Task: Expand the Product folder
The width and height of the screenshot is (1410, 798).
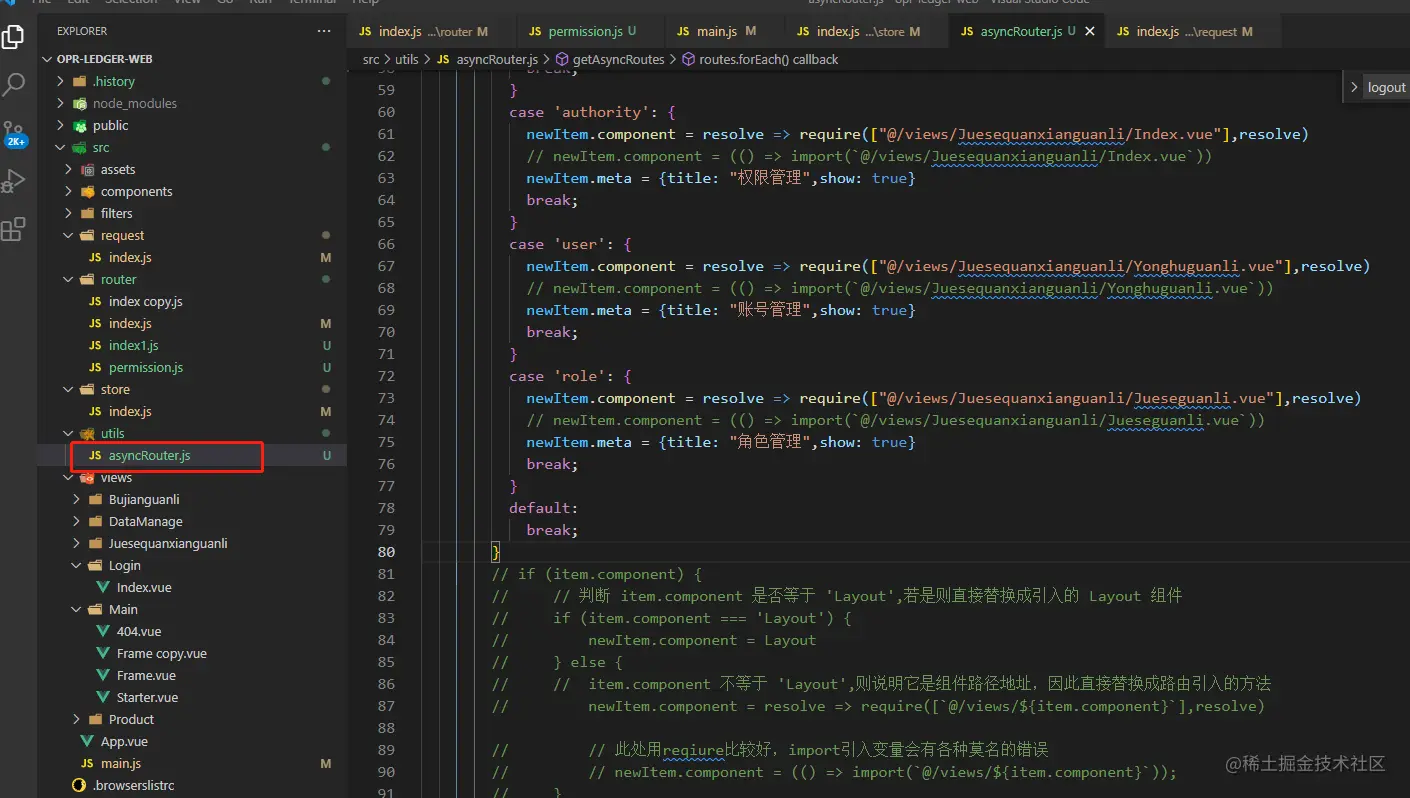Action: click(77, 719)
